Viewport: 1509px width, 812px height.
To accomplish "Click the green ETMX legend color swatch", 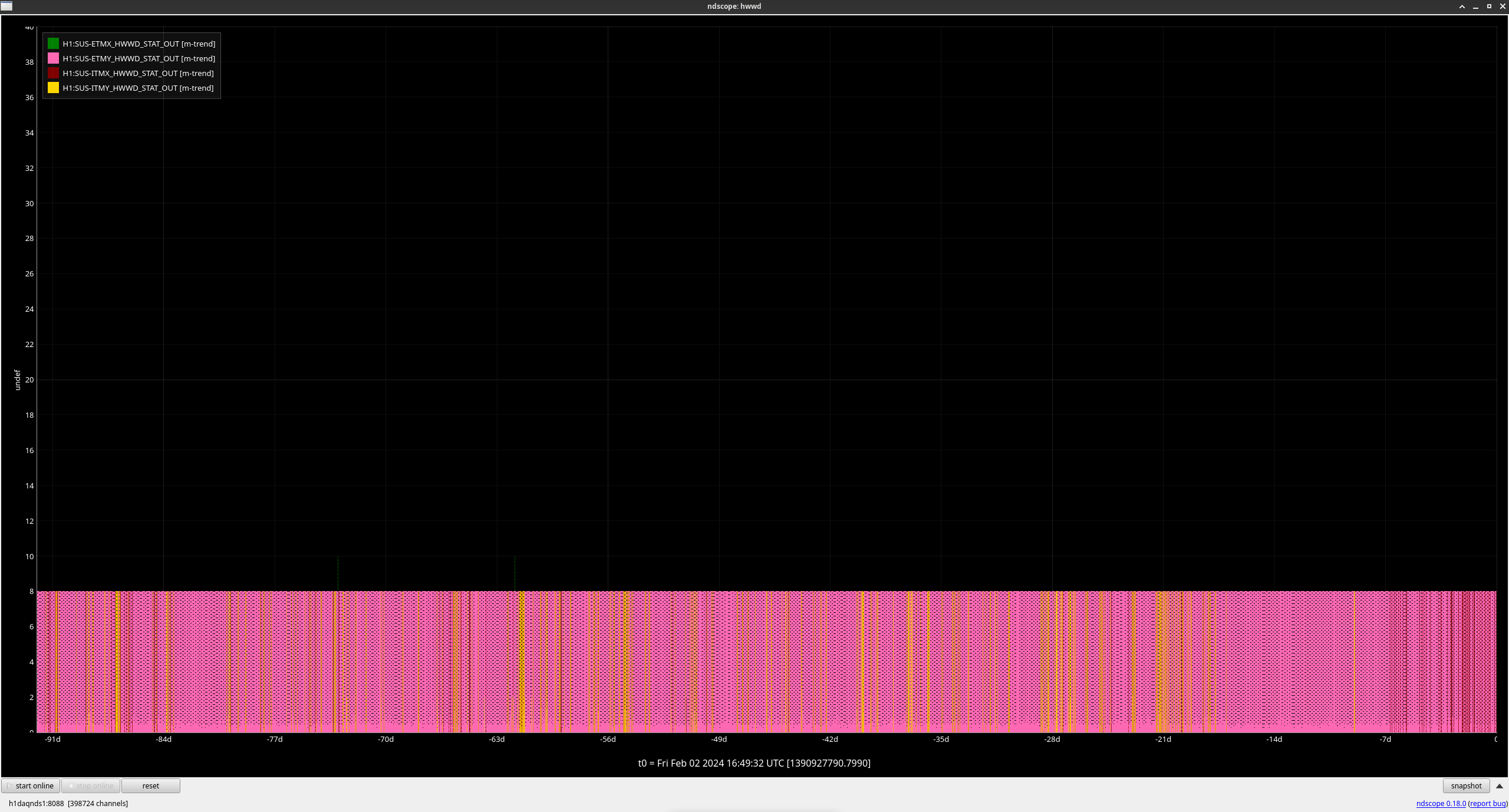I will click(x=53, y=44).
